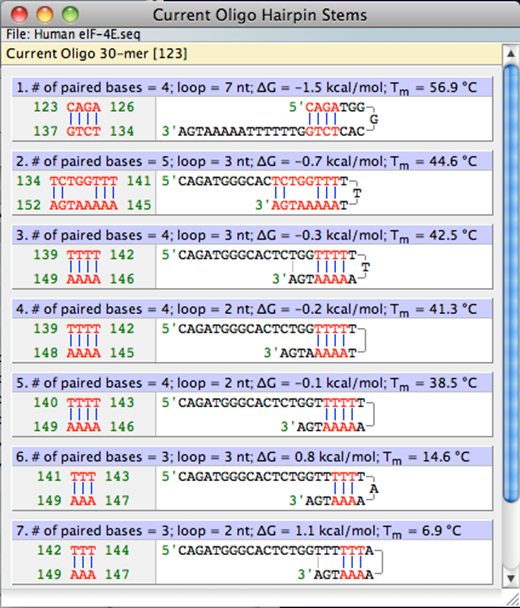Image resolution: width=520 pixels, height=608 pixels.
Task: Click the 5' strand sequence in hairpin 4
Action: (x=259, y=329)
